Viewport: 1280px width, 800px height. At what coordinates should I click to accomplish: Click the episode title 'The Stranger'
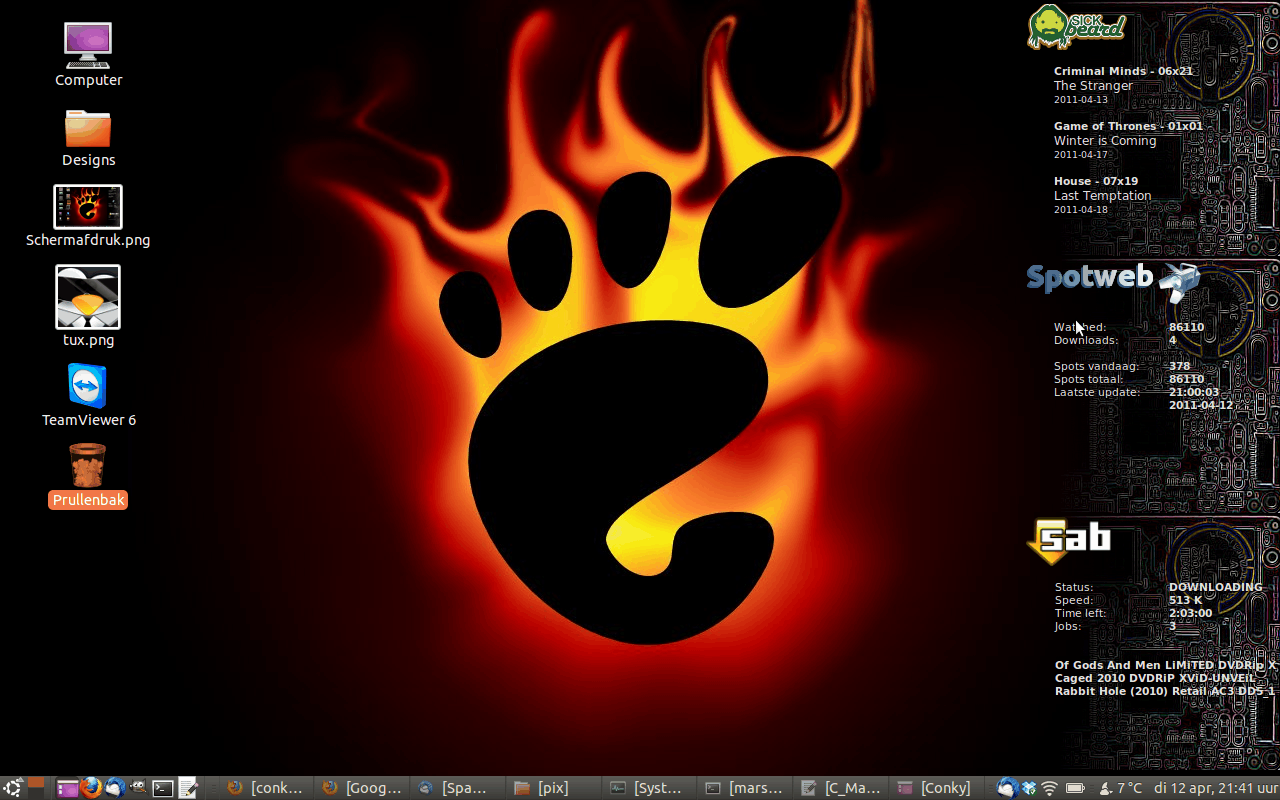pyautogui.click(x=1093, y=86)
